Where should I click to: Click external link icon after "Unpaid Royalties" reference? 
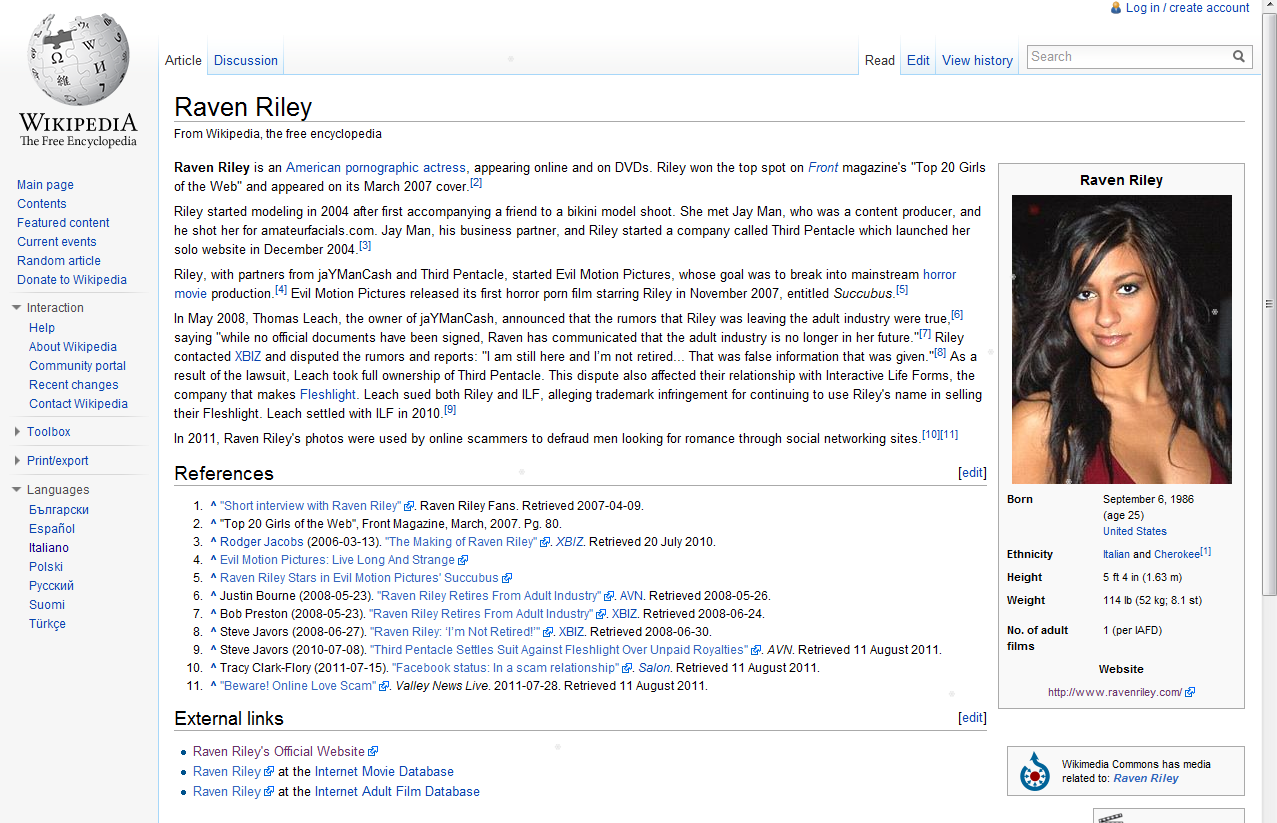(756, 650)
